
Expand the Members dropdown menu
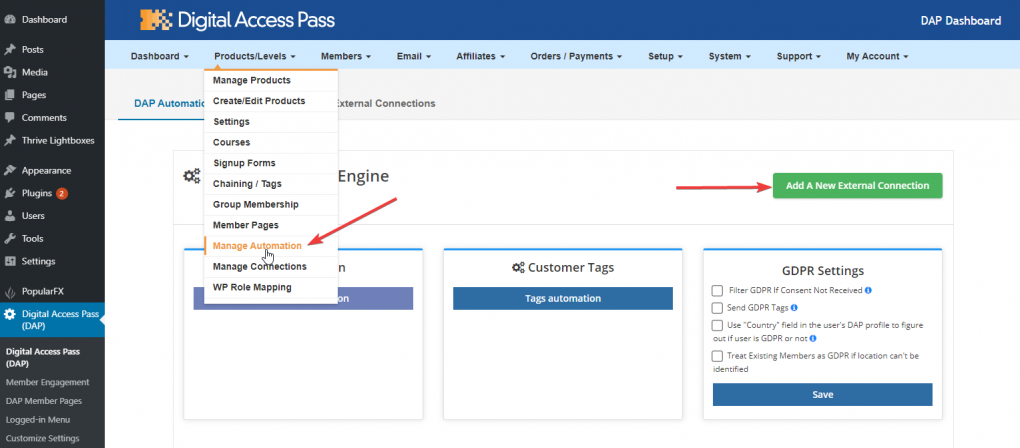(346, 56)
